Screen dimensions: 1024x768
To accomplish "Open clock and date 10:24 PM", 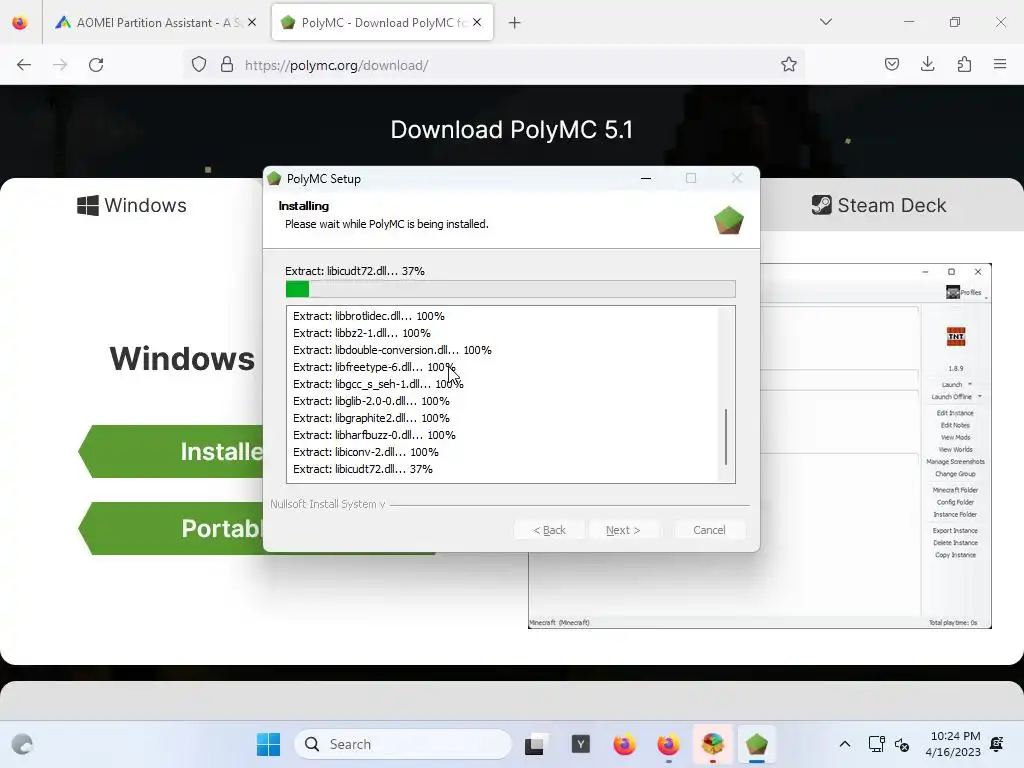I will tap(953, 744).
